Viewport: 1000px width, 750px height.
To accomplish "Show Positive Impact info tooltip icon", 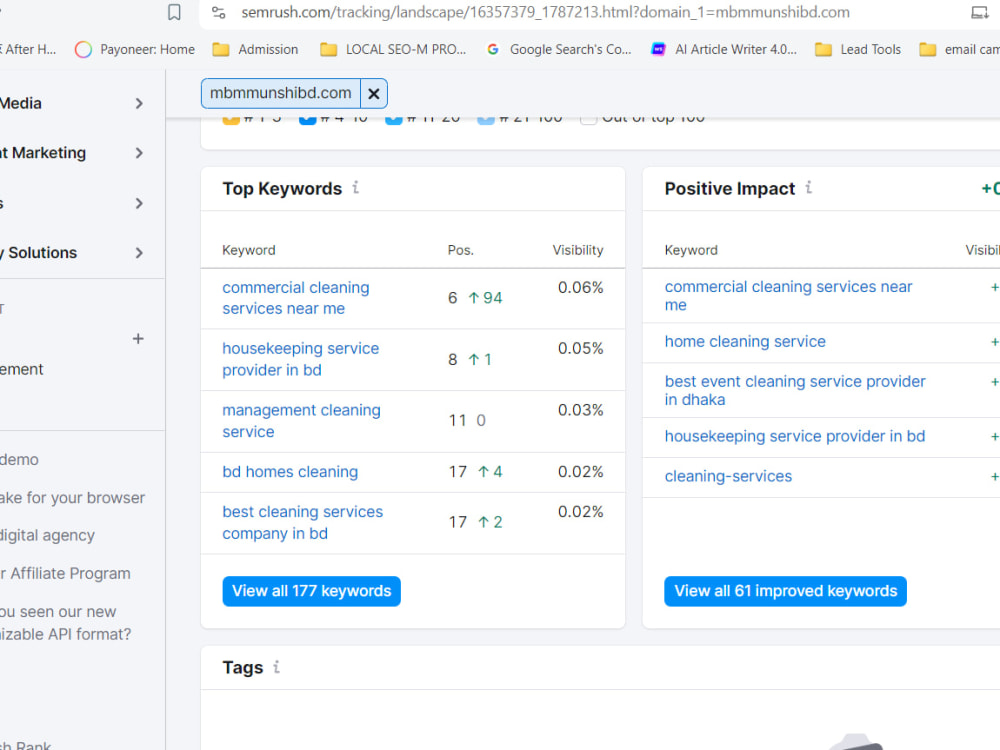I will [x=809, y=188].
